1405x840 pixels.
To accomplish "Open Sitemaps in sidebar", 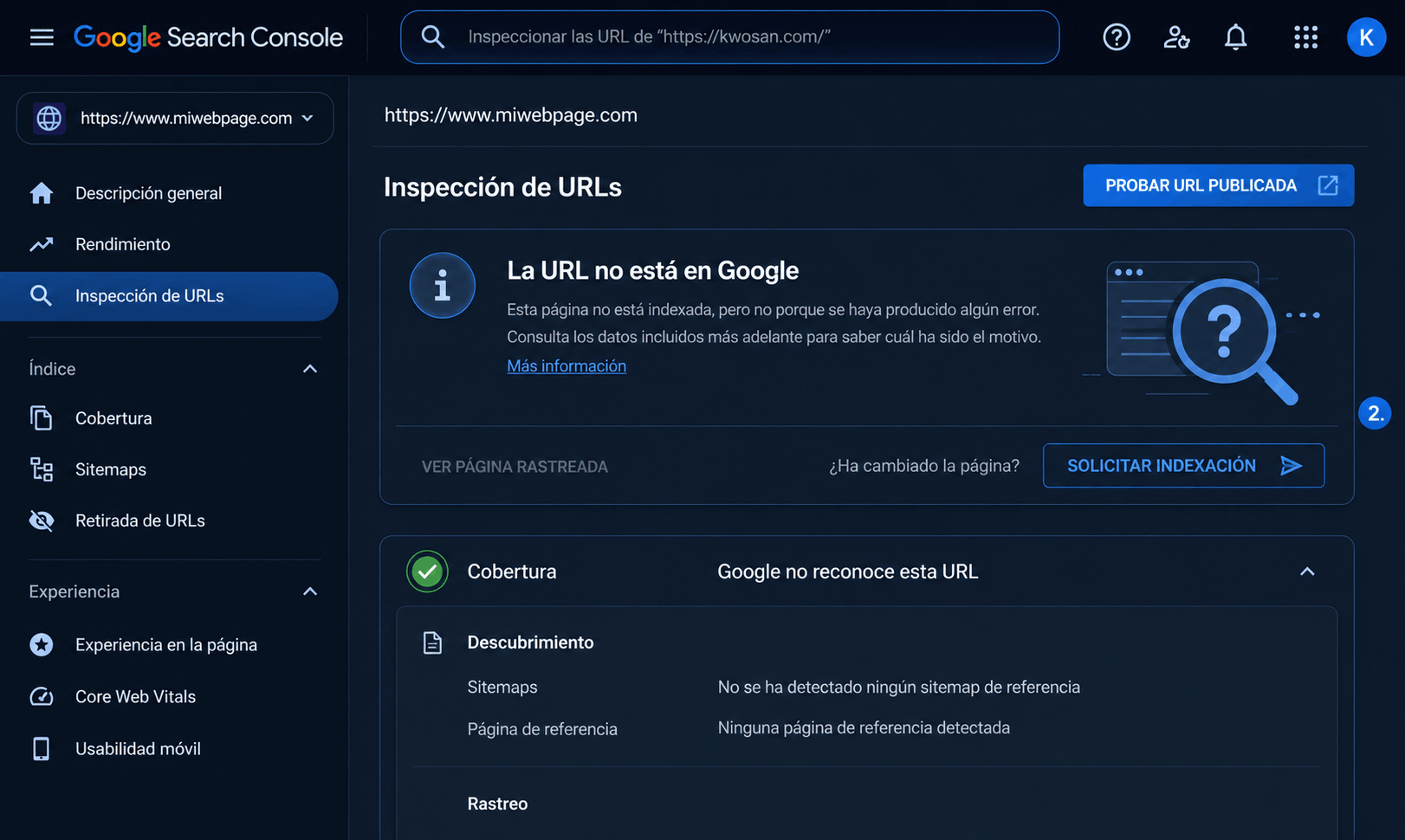I will 111,469.
